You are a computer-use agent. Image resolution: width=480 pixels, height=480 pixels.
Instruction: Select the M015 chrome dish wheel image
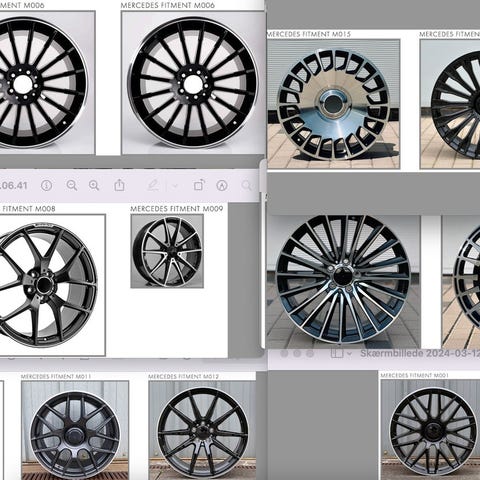(x=334, y=104)
